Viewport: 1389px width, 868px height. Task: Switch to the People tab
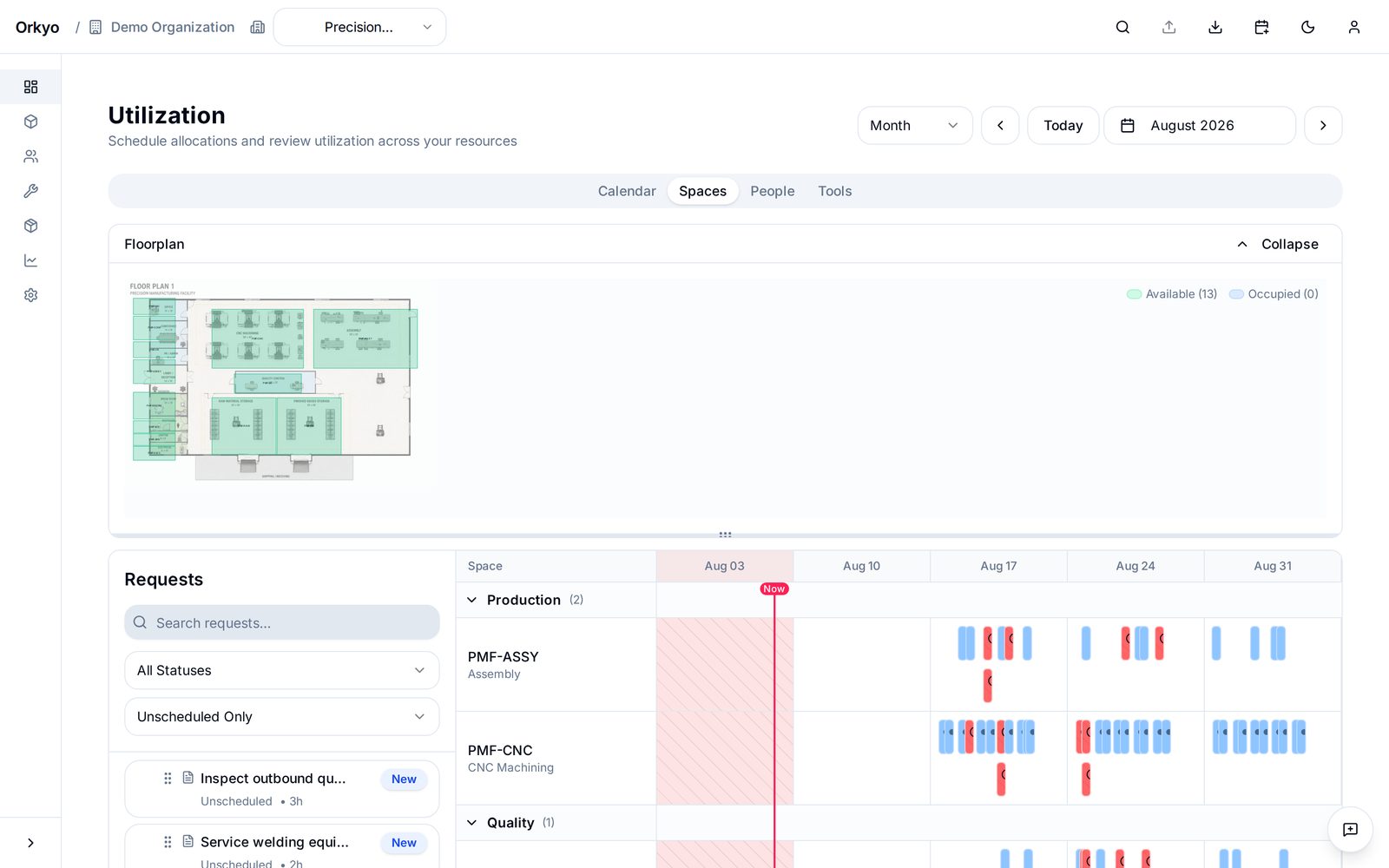pos(772,191)
